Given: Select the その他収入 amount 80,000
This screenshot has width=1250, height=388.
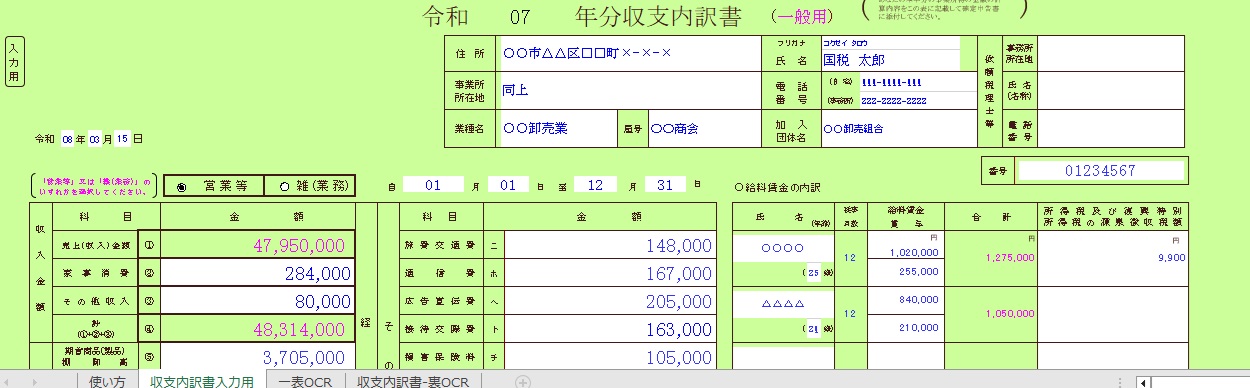Looking at the screenshot, I should (x=258, y=301).
